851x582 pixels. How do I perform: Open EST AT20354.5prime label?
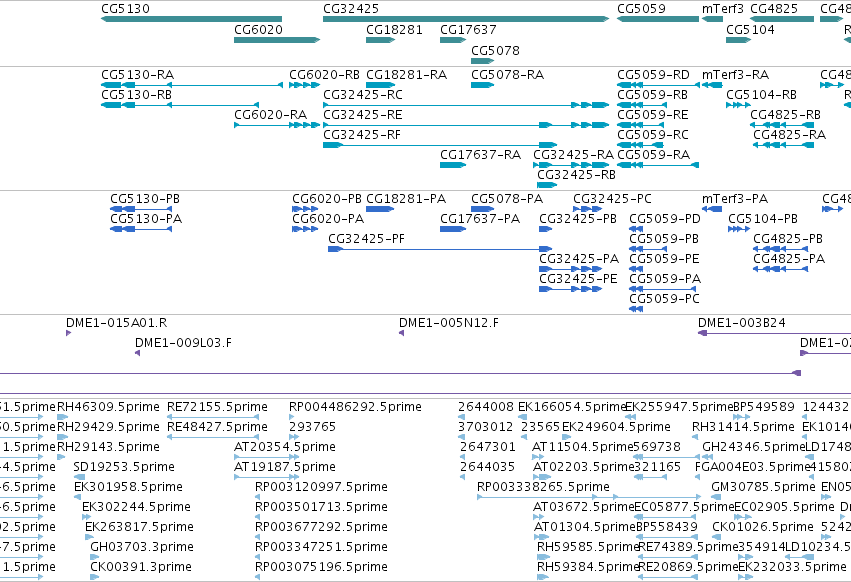click(285, 447)
